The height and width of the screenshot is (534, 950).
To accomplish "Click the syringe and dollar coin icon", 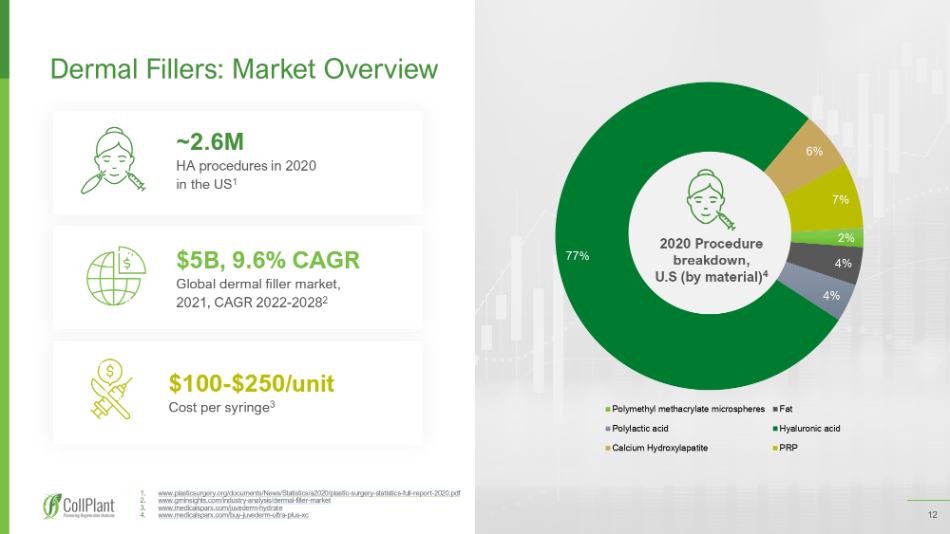I will [115, 392].
